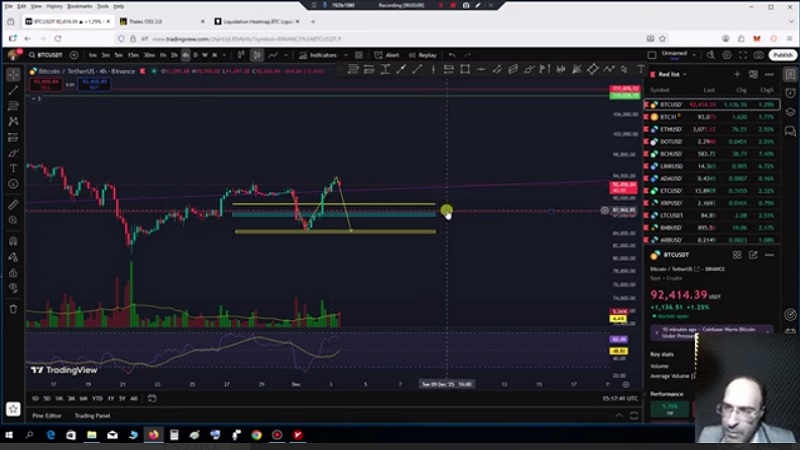Viewport: 800px width, 450px height.
Task: Select ETHUSD in the watchlist
Action: click(x=670, y=129)
